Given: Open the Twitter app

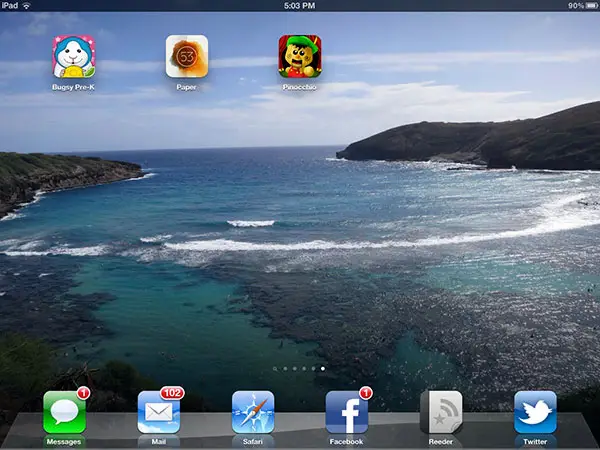Looking at the screenshot, I should pos(535,411).
